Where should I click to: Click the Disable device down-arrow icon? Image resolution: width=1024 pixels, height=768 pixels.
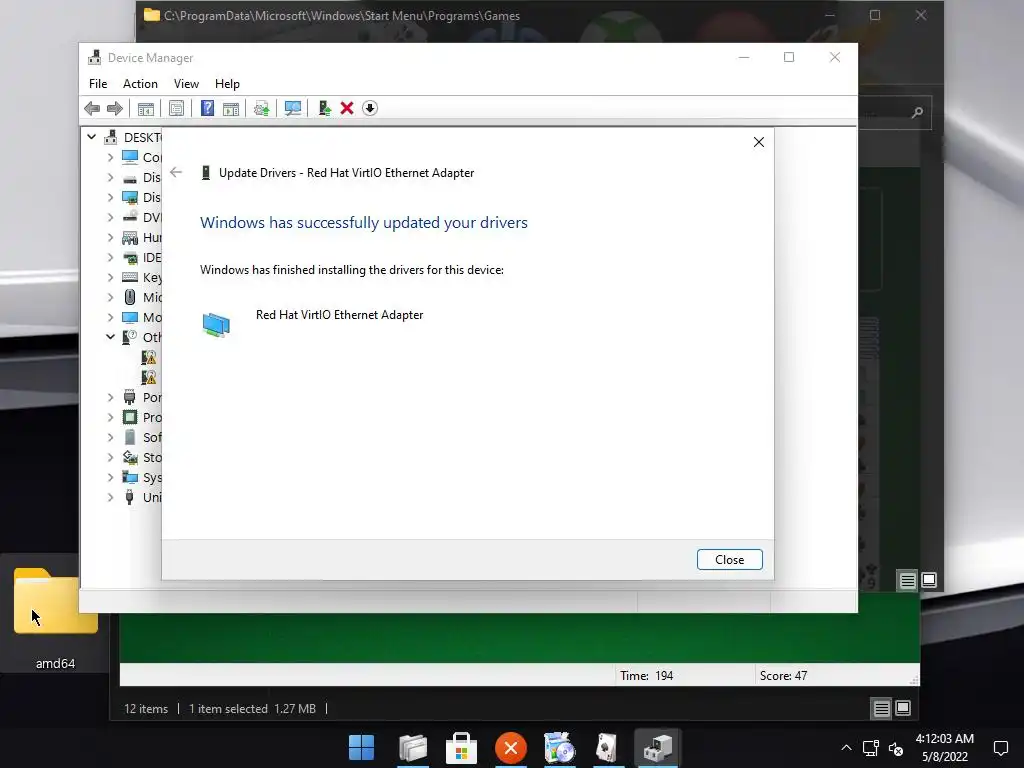370,108
